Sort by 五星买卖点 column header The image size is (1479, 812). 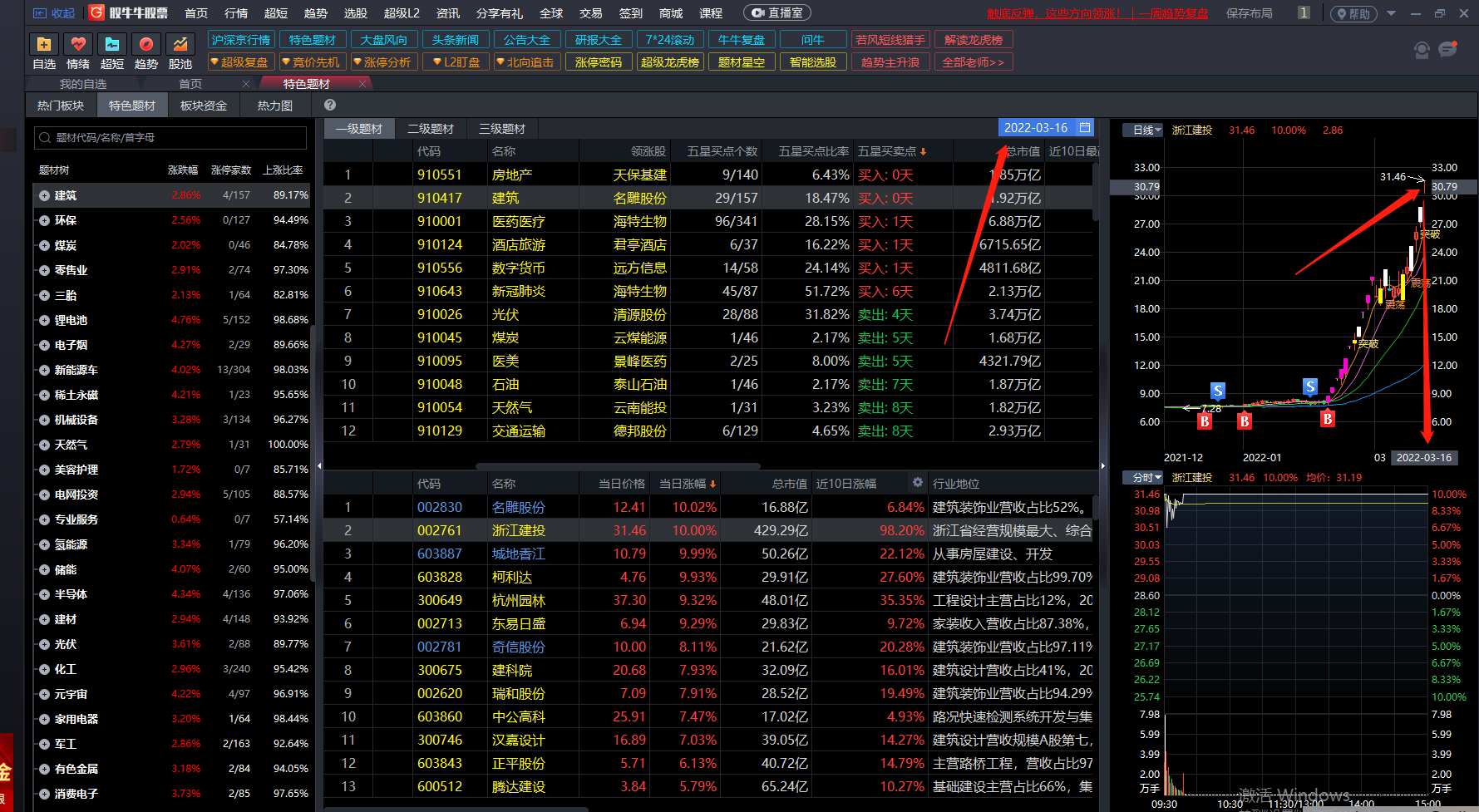[891, 151]
